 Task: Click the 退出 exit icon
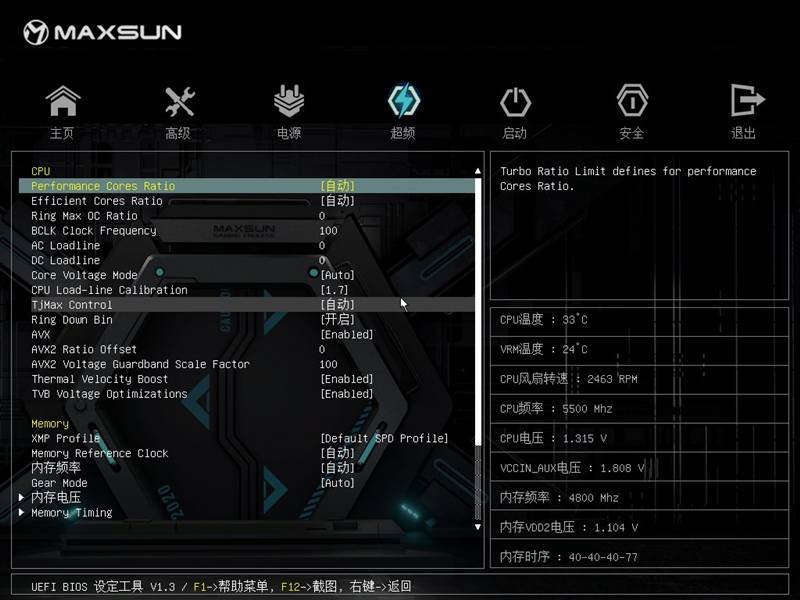tap(746, 100)
